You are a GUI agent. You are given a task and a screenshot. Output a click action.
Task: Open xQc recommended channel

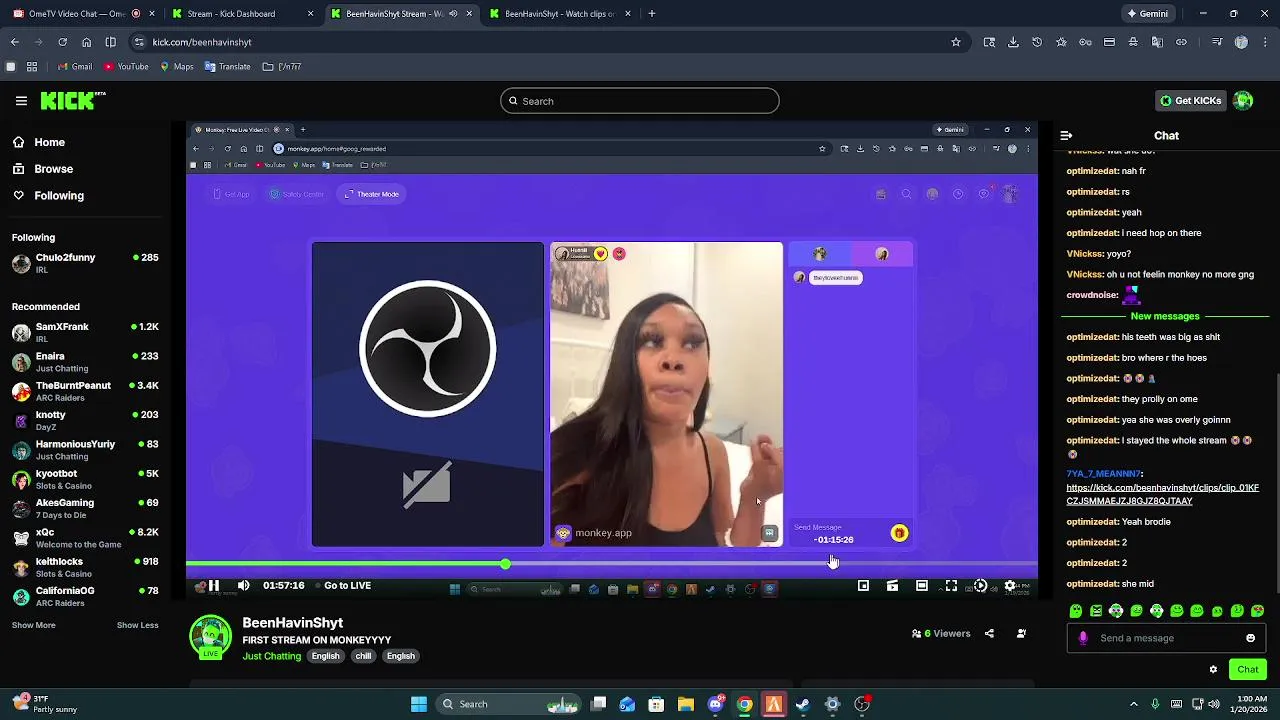click(x=85, y=538)
